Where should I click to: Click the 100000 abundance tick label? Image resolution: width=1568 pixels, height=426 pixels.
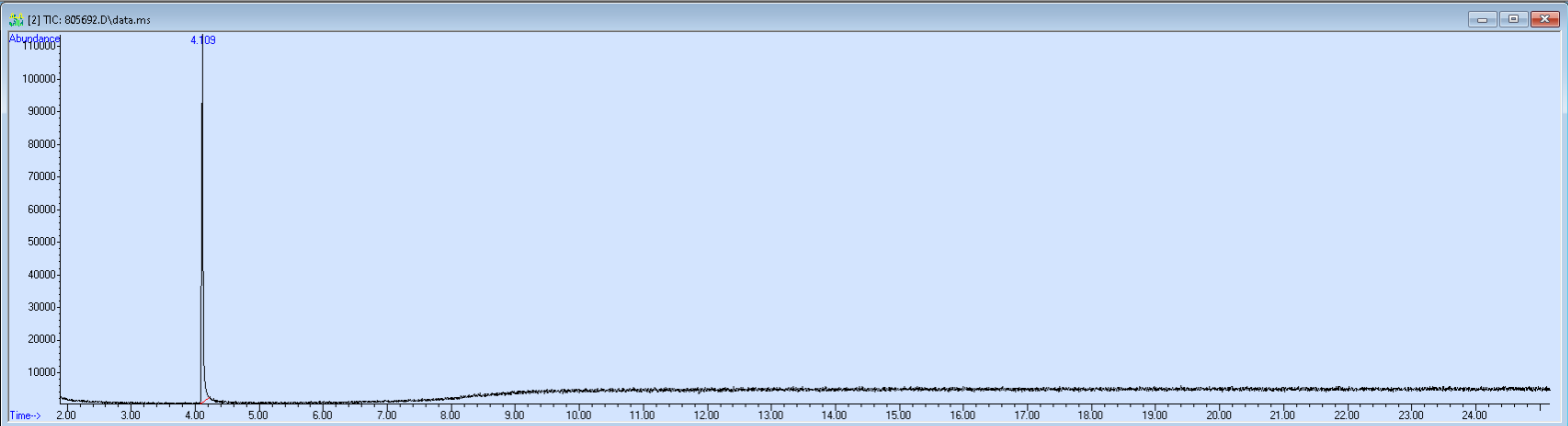[x=39, y=79]
